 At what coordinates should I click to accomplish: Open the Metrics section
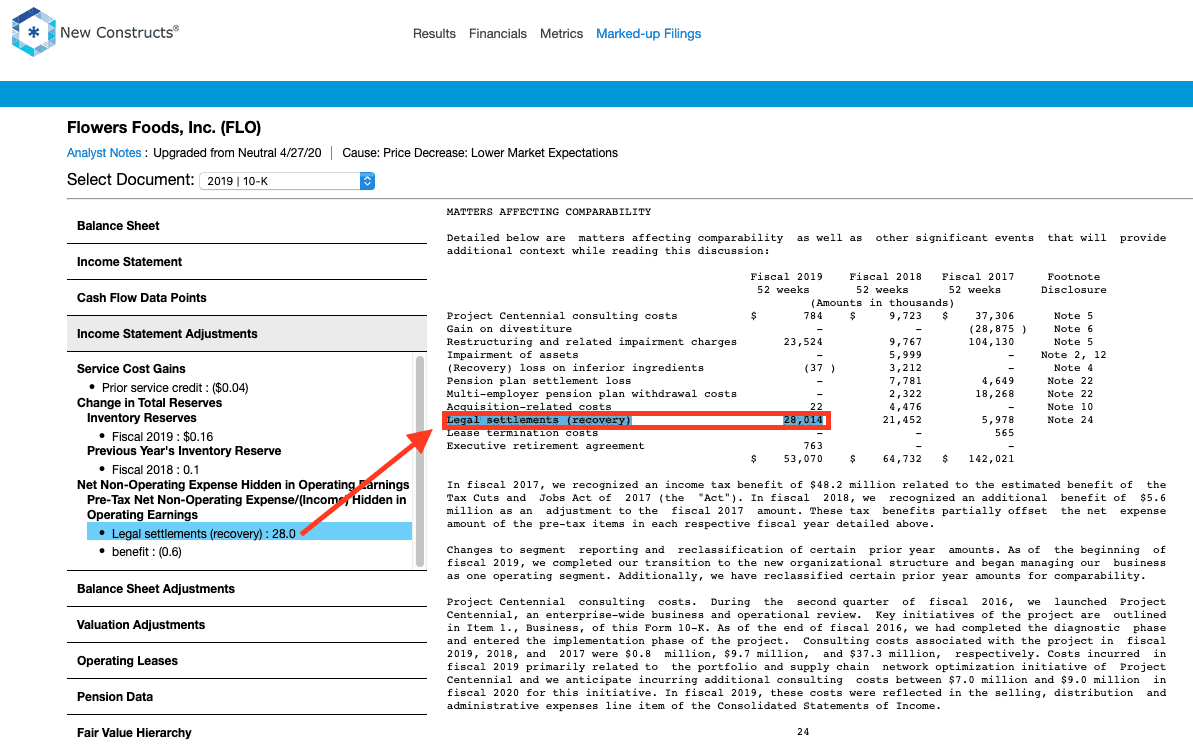click(x=562, y=33)
